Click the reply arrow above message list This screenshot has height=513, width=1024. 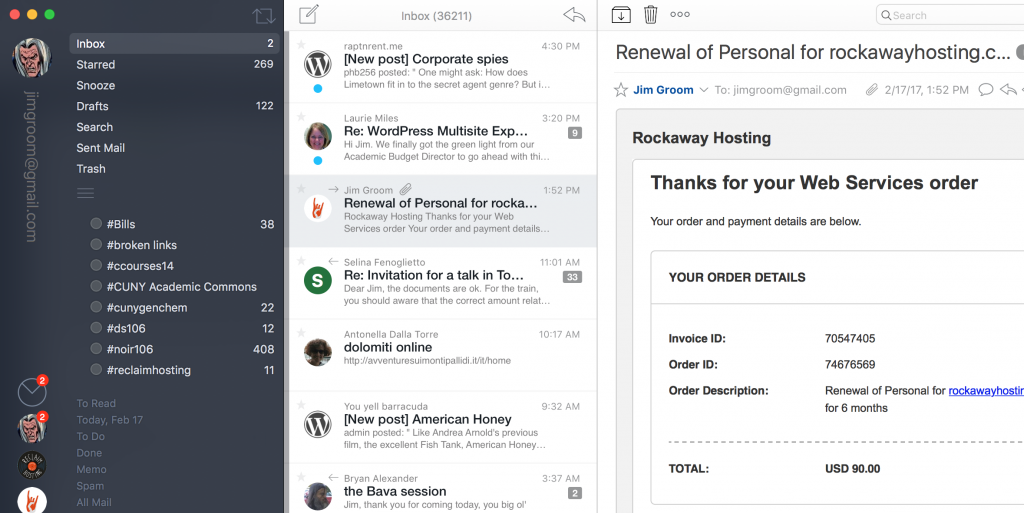point(574,14)
